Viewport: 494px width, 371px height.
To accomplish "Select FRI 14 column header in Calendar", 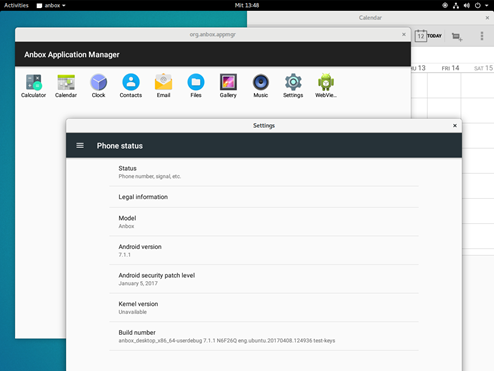I will tap(450, 68).
